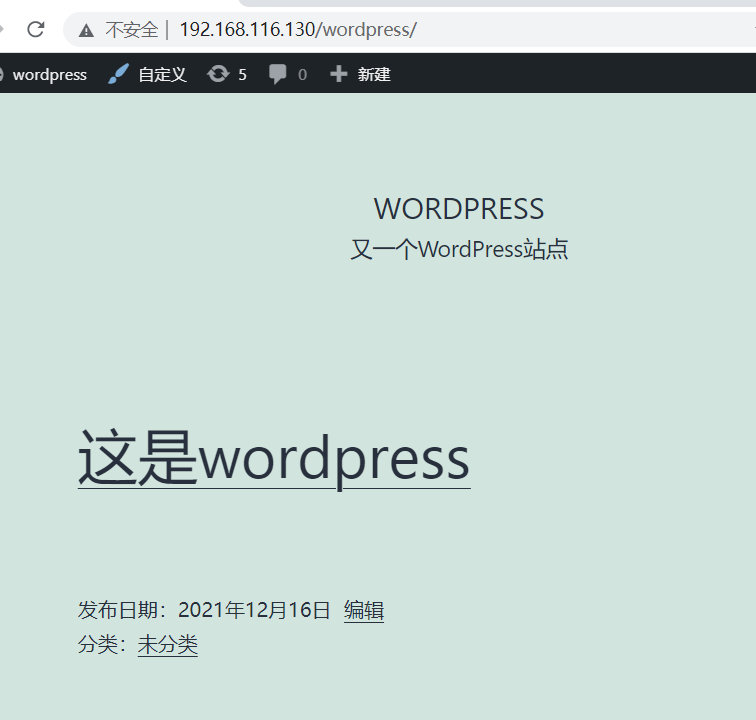Viewport: 756px width, 720px height.
Task: Open the 自定义 customizer link
Action: 162,75
